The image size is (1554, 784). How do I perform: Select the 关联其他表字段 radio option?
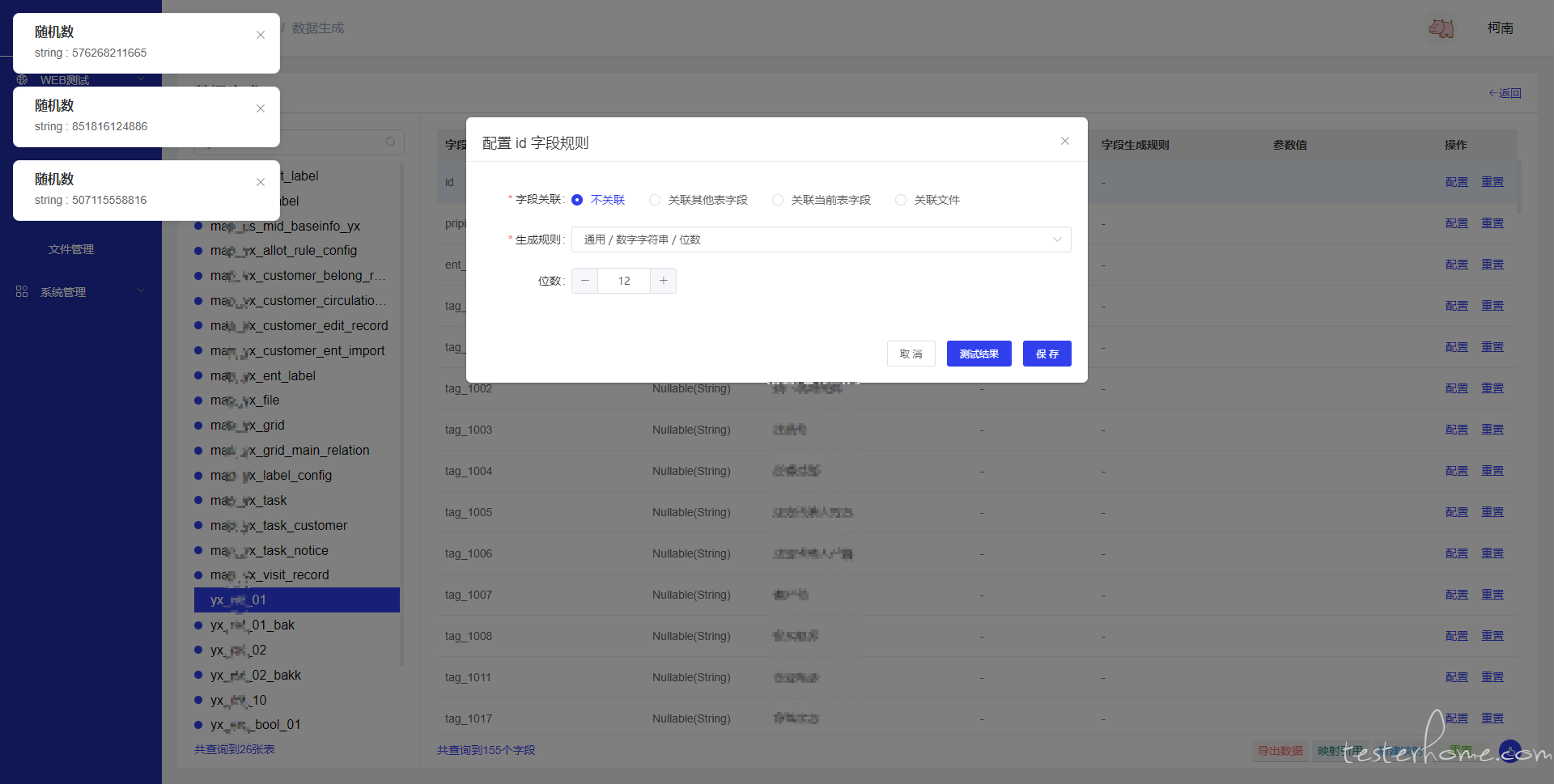698,200
